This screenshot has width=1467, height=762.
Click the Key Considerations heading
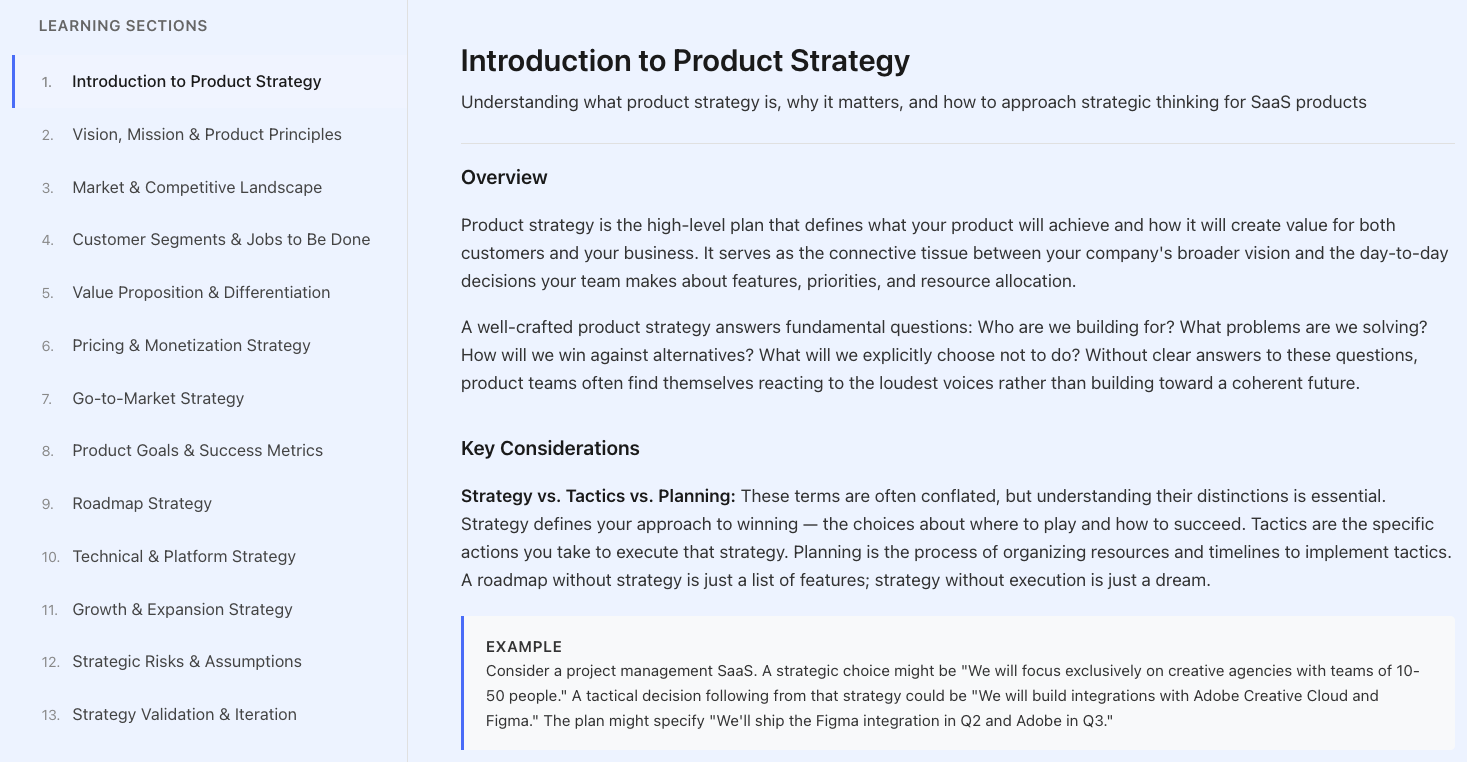tap(550, 449)
